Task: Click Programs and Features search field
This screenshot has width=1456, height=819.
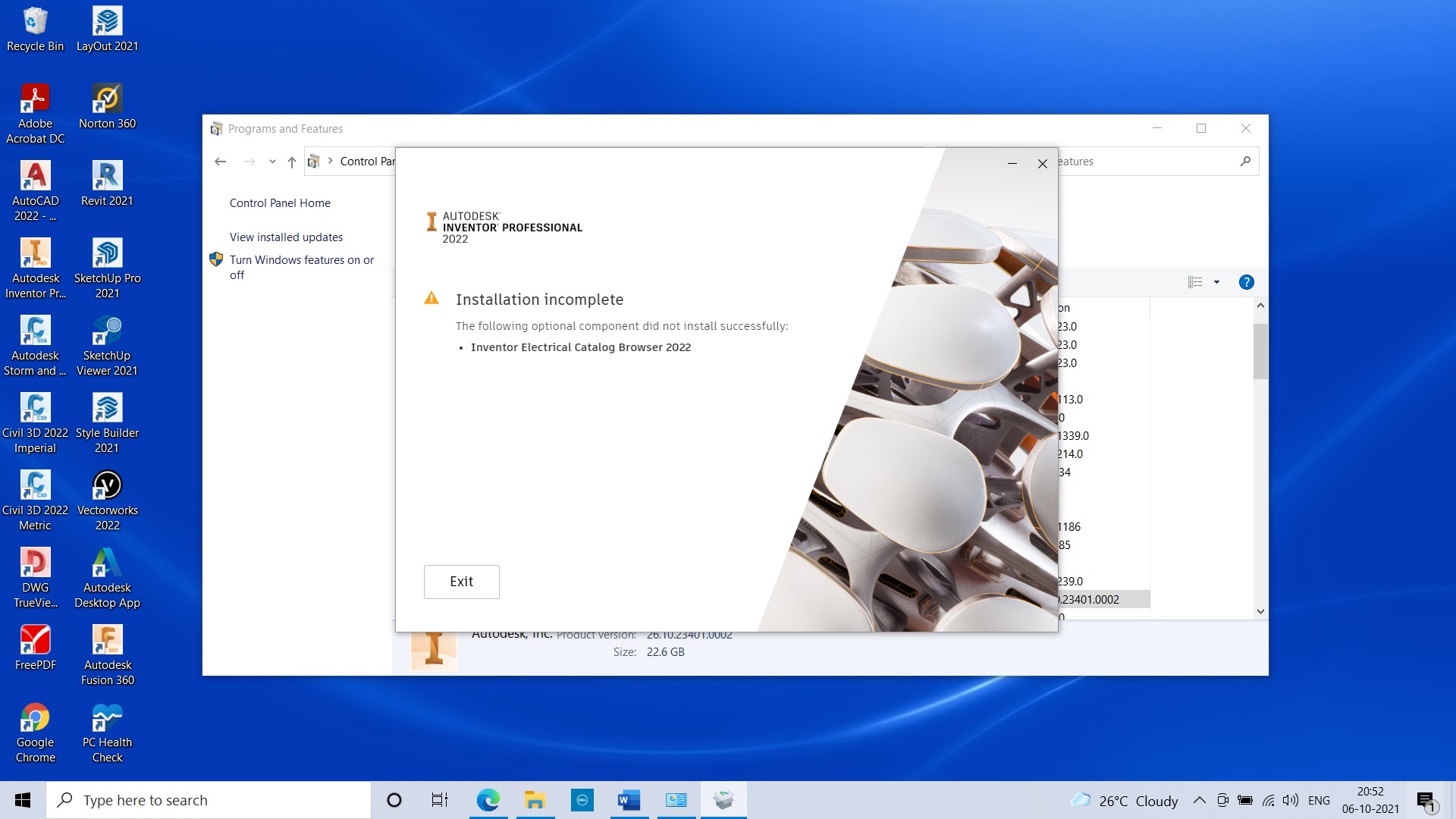Action: pyautogui.click(x=1157, y=162)
